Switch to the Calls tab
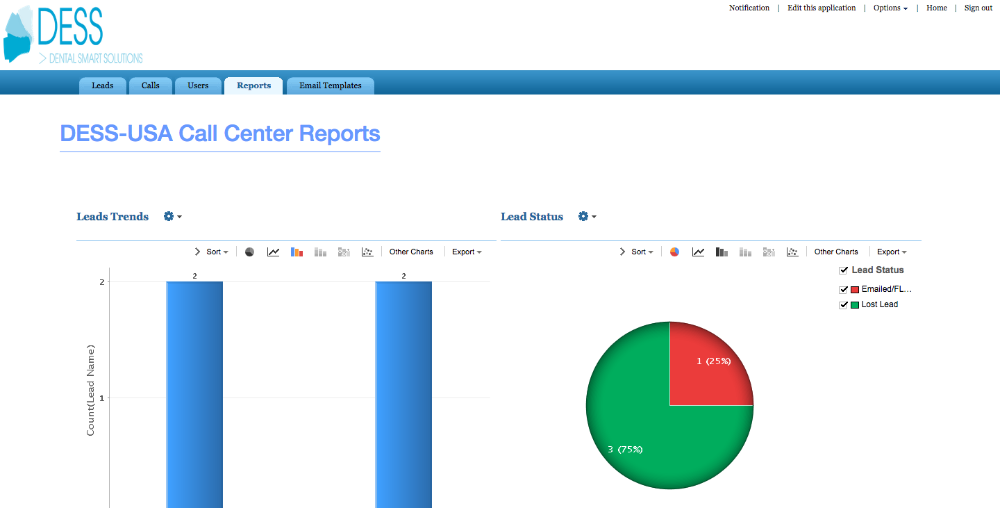Image resolution: width=1000 pixels, height=508 pixels. (x=151, y=85)
